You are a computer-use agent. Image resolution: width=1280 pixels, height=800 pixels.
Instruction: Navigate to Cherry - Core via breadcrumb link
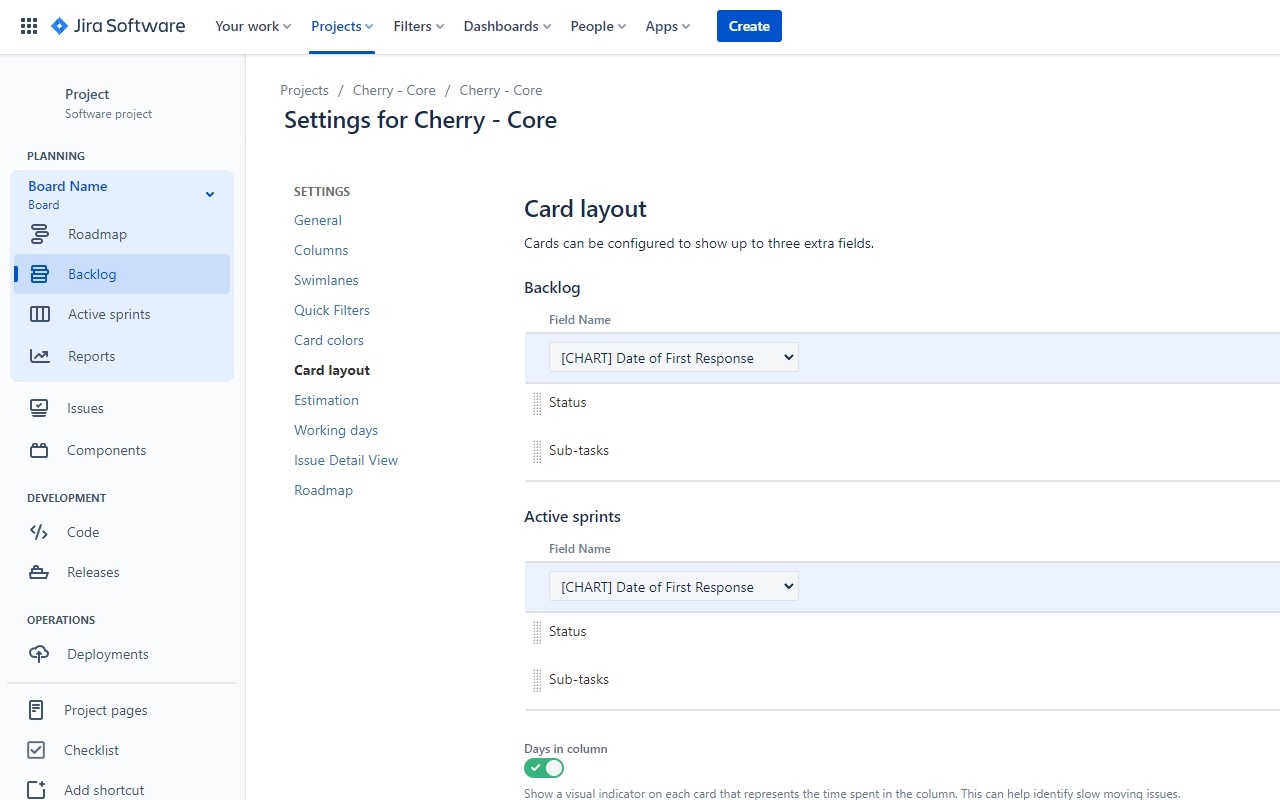394,90
